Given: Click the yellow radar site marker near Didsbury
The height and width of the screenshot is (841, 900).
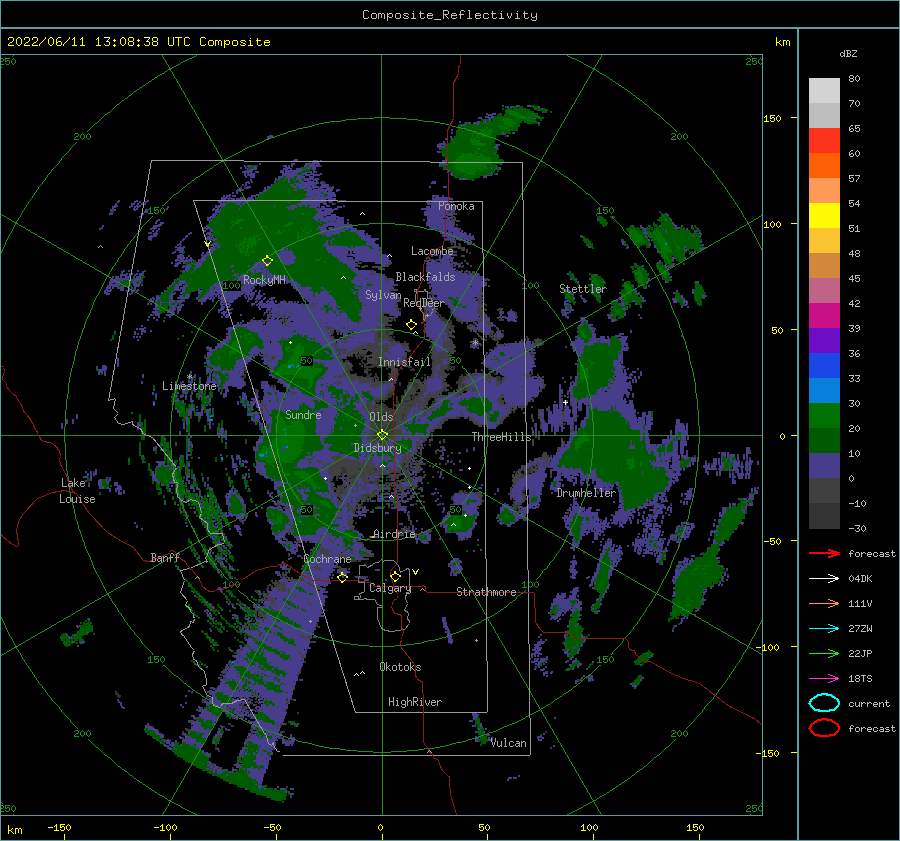Looking at the screenshot, I should point(382,435).
